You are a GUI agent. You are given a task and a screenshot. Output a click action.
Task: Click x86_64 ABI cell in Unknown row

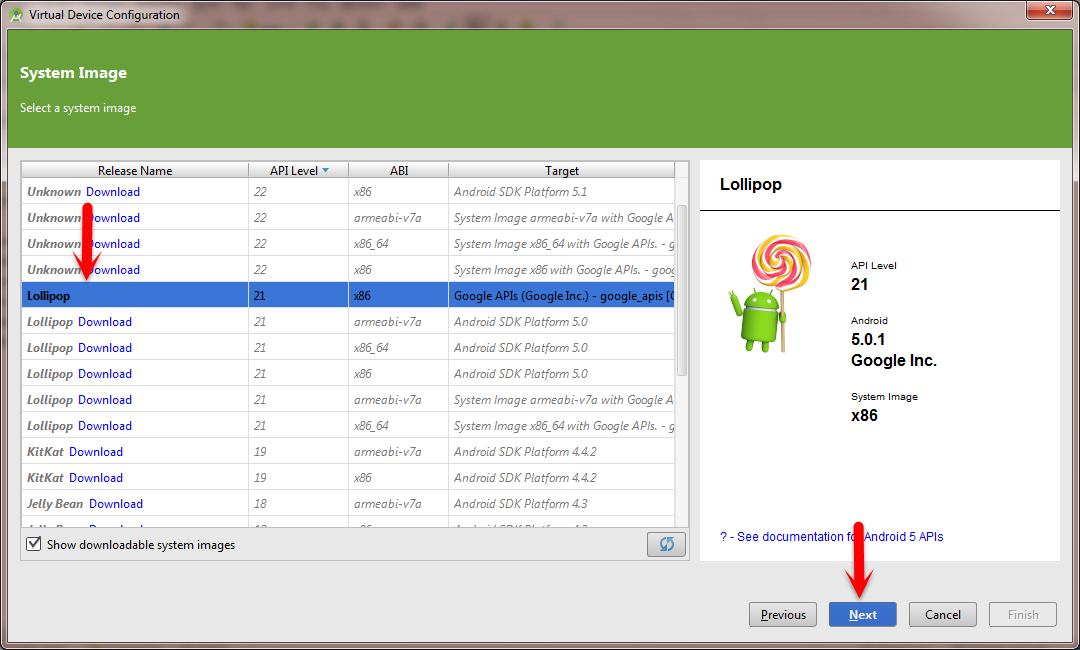[x=398, y=244]
